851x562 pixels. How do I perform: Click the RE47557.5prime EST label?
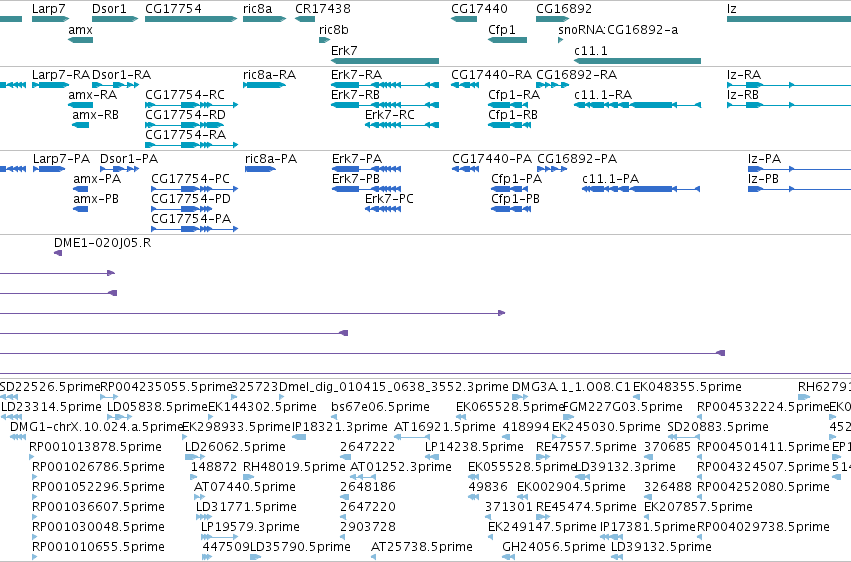tap(586, 446)
